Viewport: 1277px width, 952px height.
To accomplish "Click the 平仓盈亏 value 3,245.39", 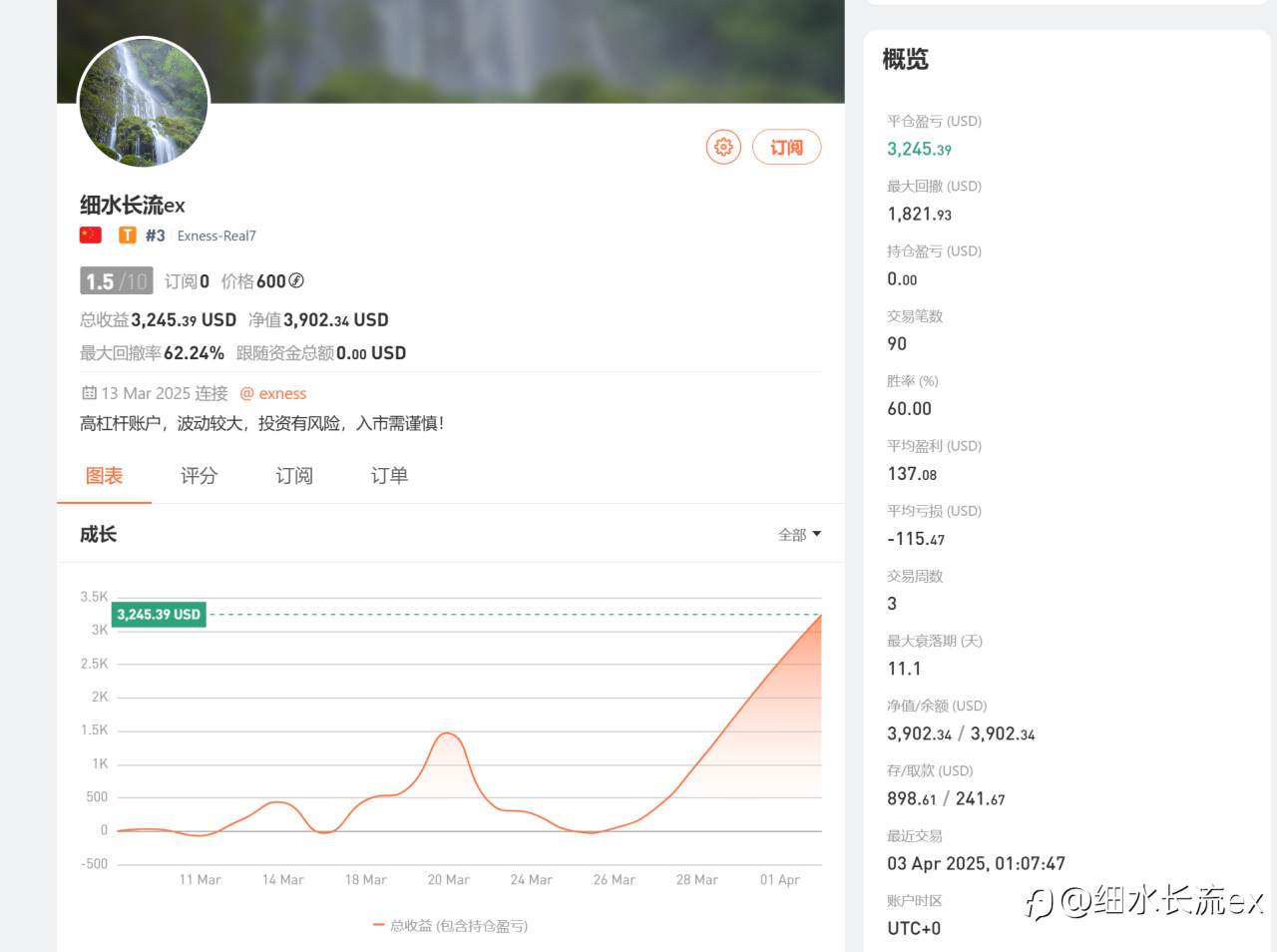I will tap(919, 149).
